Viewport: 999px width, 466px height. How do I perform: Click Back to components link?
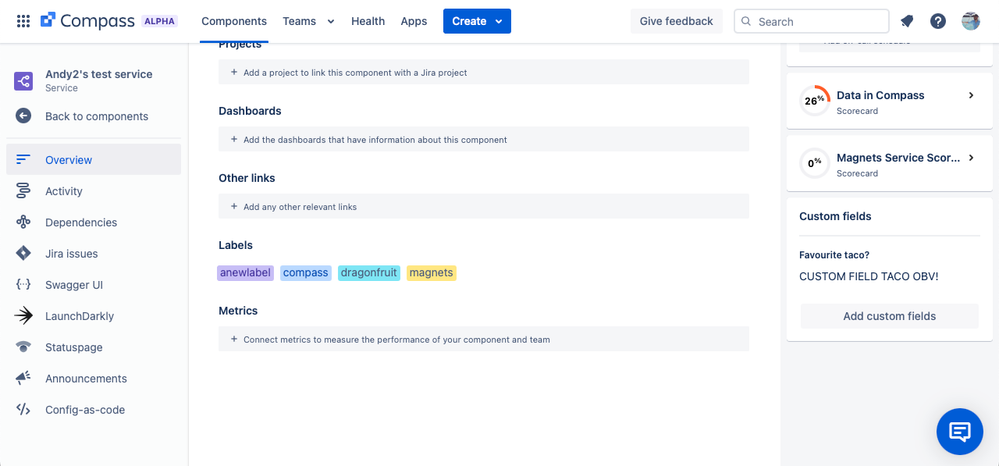pos(97,116)
